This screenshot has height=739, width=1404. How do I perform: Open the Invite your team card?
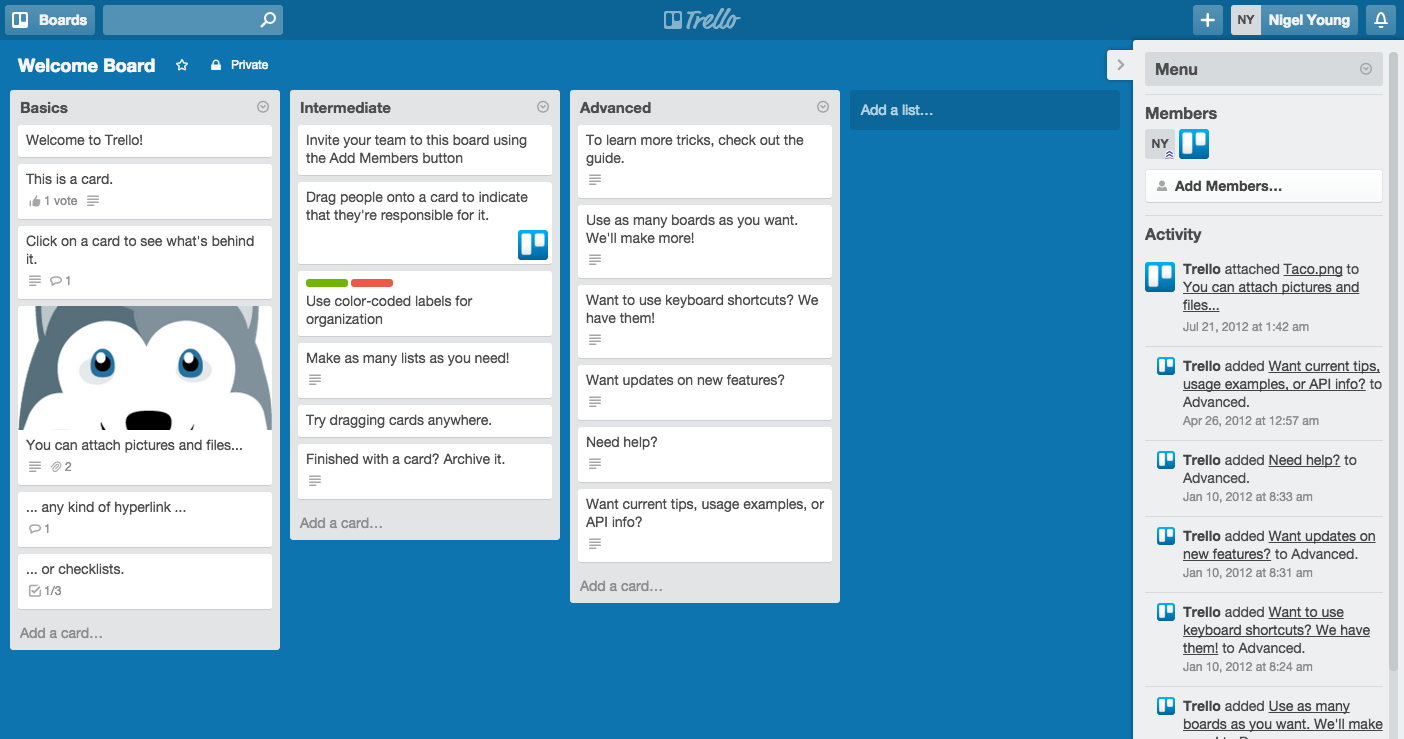click(425, 150)
